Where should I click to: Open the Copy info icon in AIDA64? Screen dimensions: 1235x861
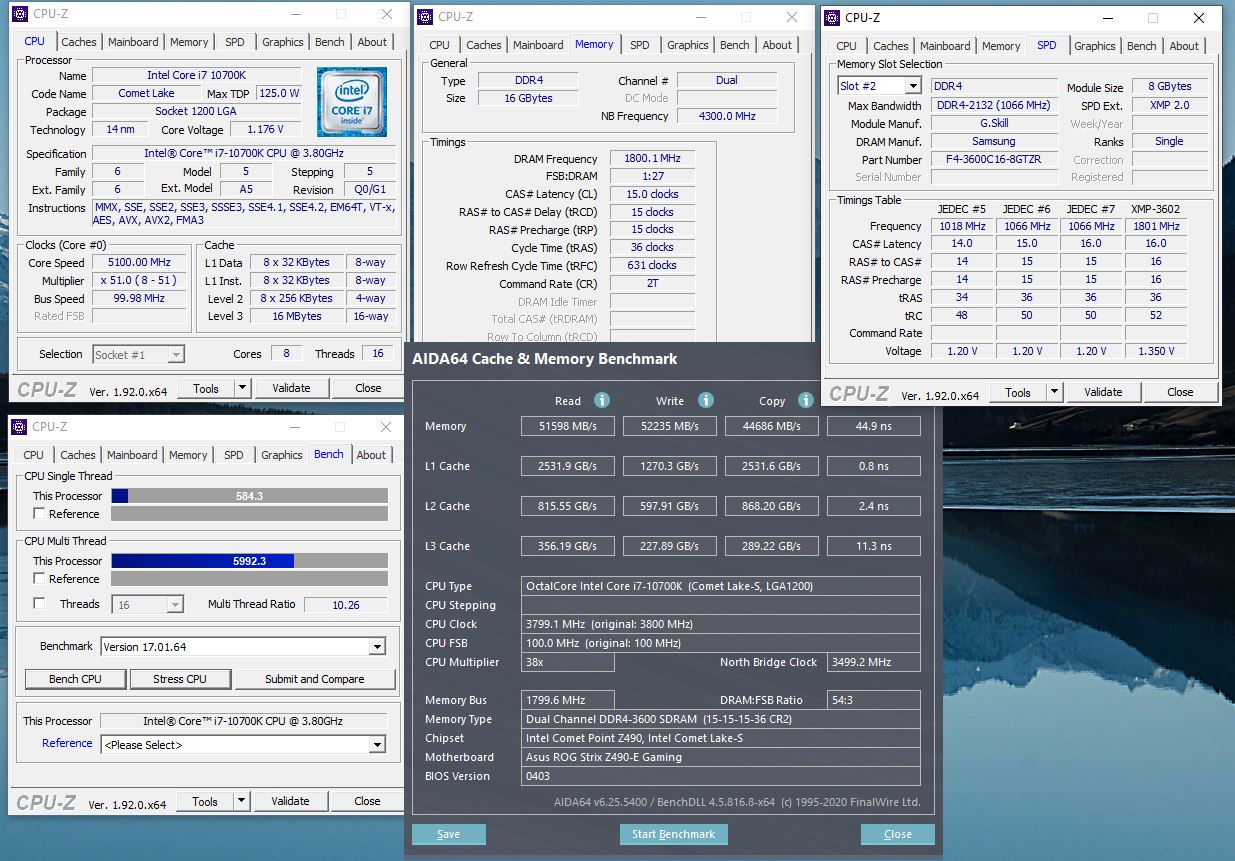(806, 400)
